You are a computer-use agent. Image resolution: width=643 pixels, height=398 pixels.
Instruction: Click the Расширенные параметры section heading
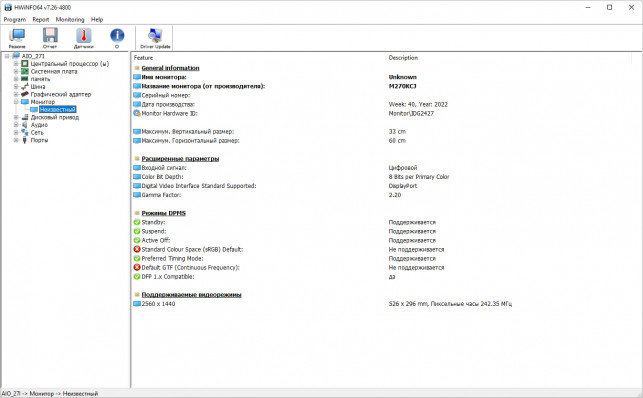point(180,159)
